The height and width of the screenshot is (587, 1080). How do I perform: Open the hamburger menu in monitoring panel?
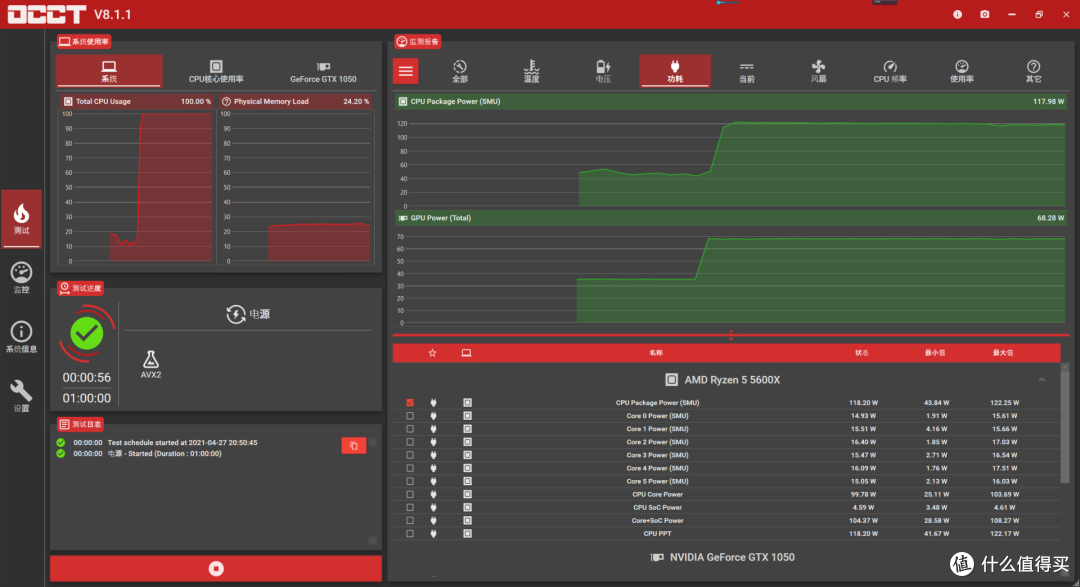[406, 71]
